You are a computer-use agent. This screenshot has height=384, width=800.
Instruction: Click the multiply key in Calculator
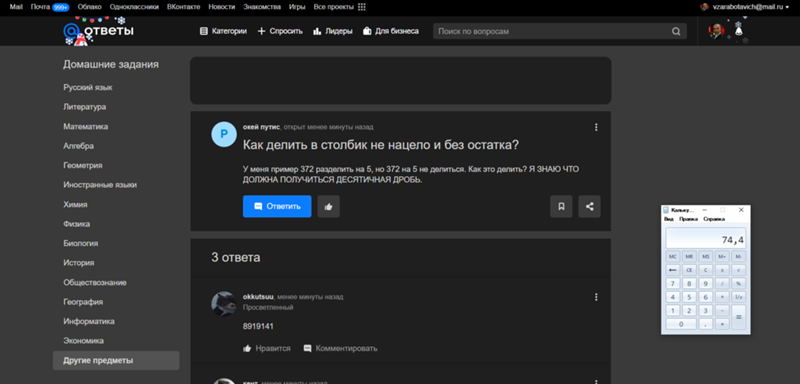click(722, 297)
